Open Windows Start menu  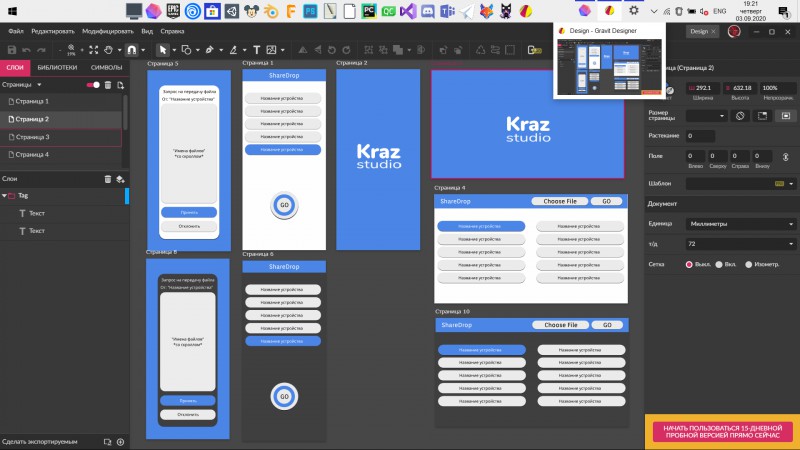[x=12, y=11]
